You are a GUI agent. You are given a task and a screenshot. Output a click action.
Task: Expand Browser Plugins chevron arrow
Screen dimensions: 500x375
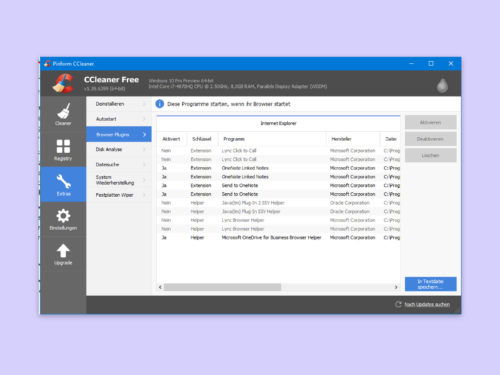point(144,134)
